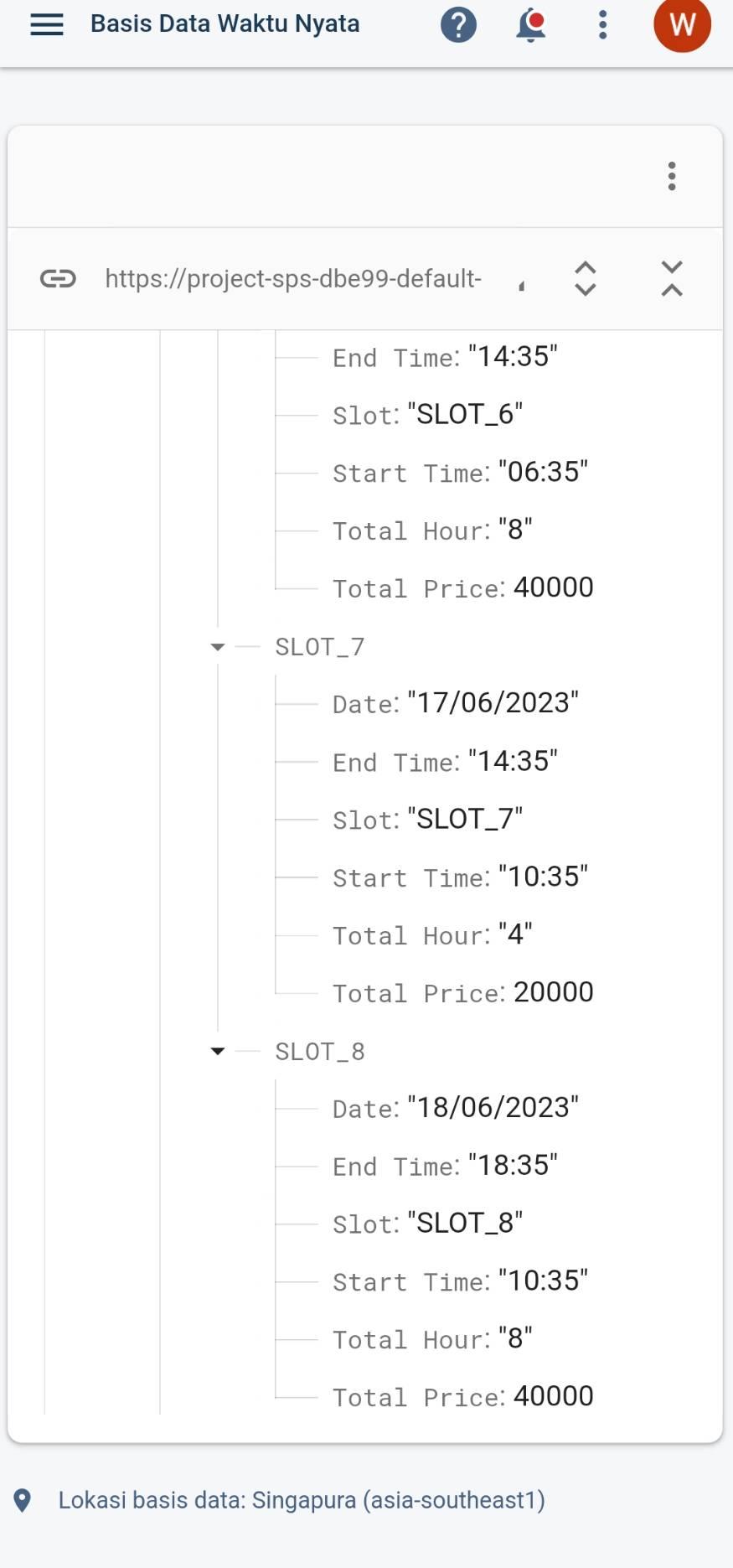Copy database URL via link icon
The height and width of the screenshot is (1568, 733).
[x=58, y=278]
